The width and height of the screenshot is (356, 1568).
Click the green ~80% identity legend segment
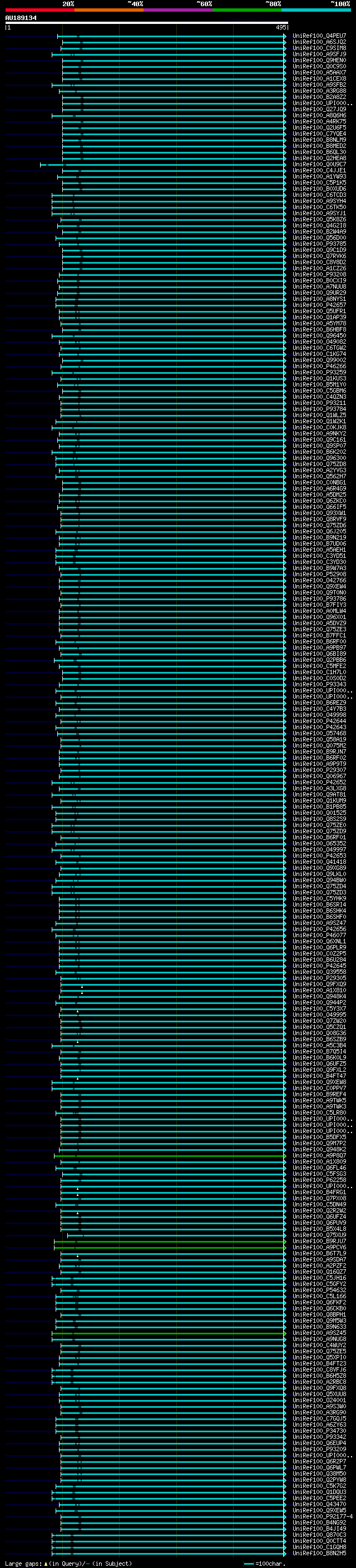247,10
